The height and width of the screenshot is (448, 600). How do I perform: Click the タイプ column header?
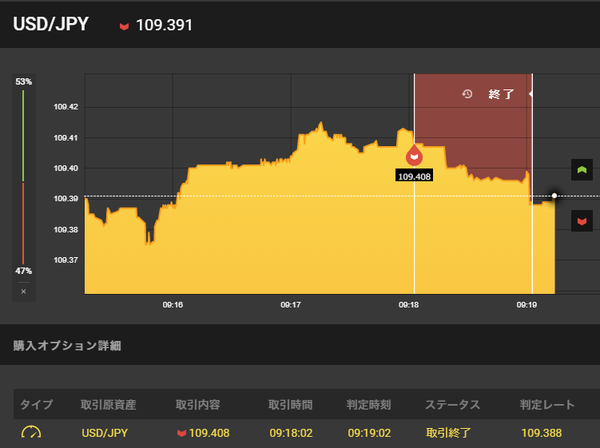(x=36, y=404)
